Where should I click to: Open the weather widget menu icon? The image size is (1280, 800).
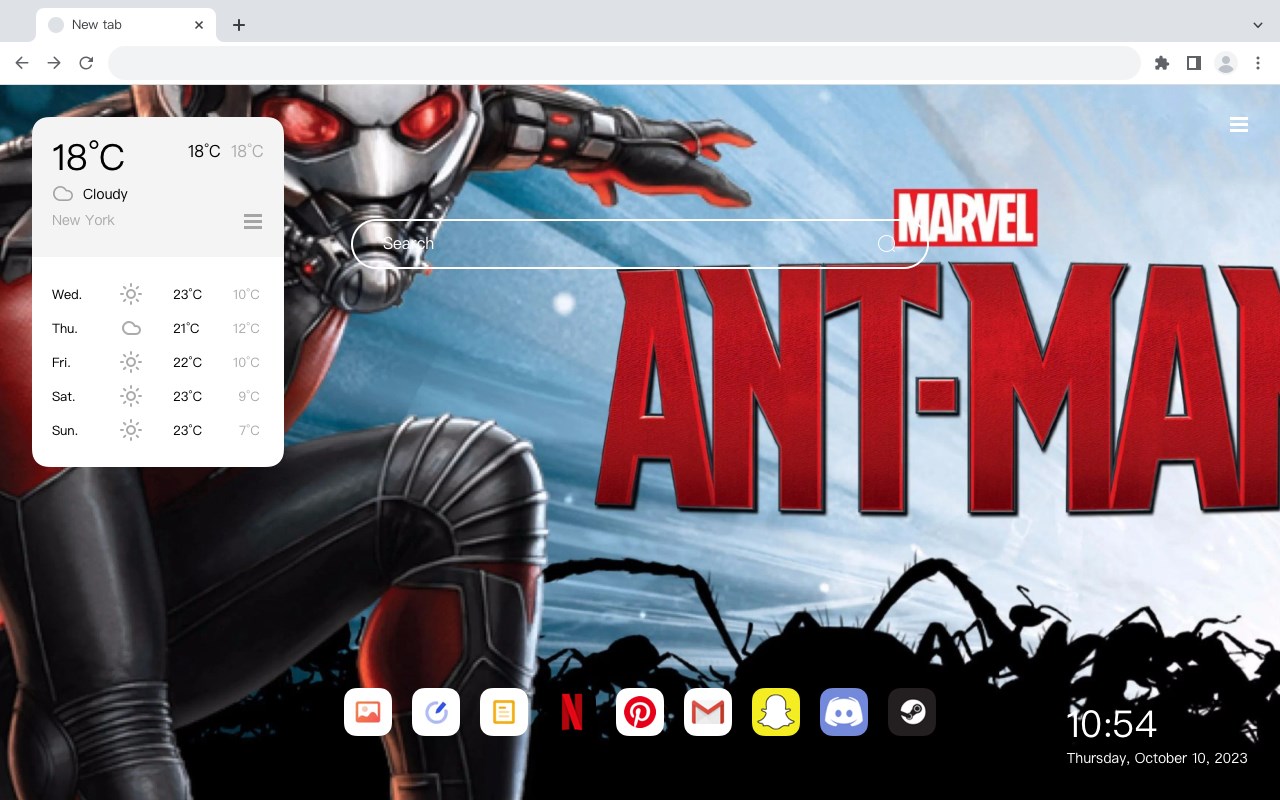click(x=253, y=221)
